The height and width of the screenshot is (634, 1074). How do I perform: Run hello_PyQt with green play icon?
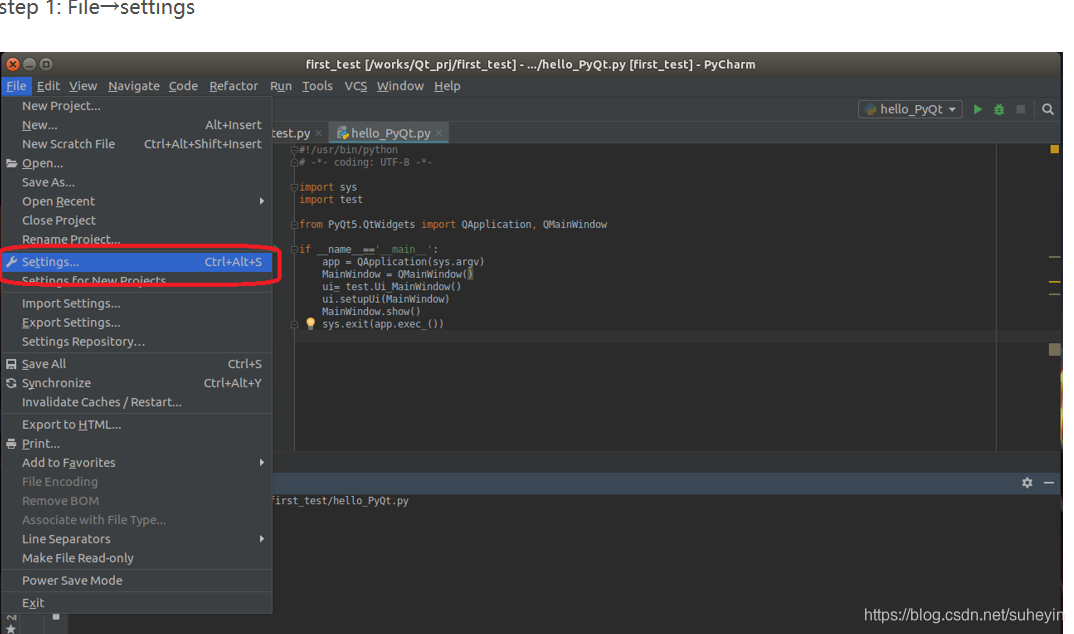977,109
